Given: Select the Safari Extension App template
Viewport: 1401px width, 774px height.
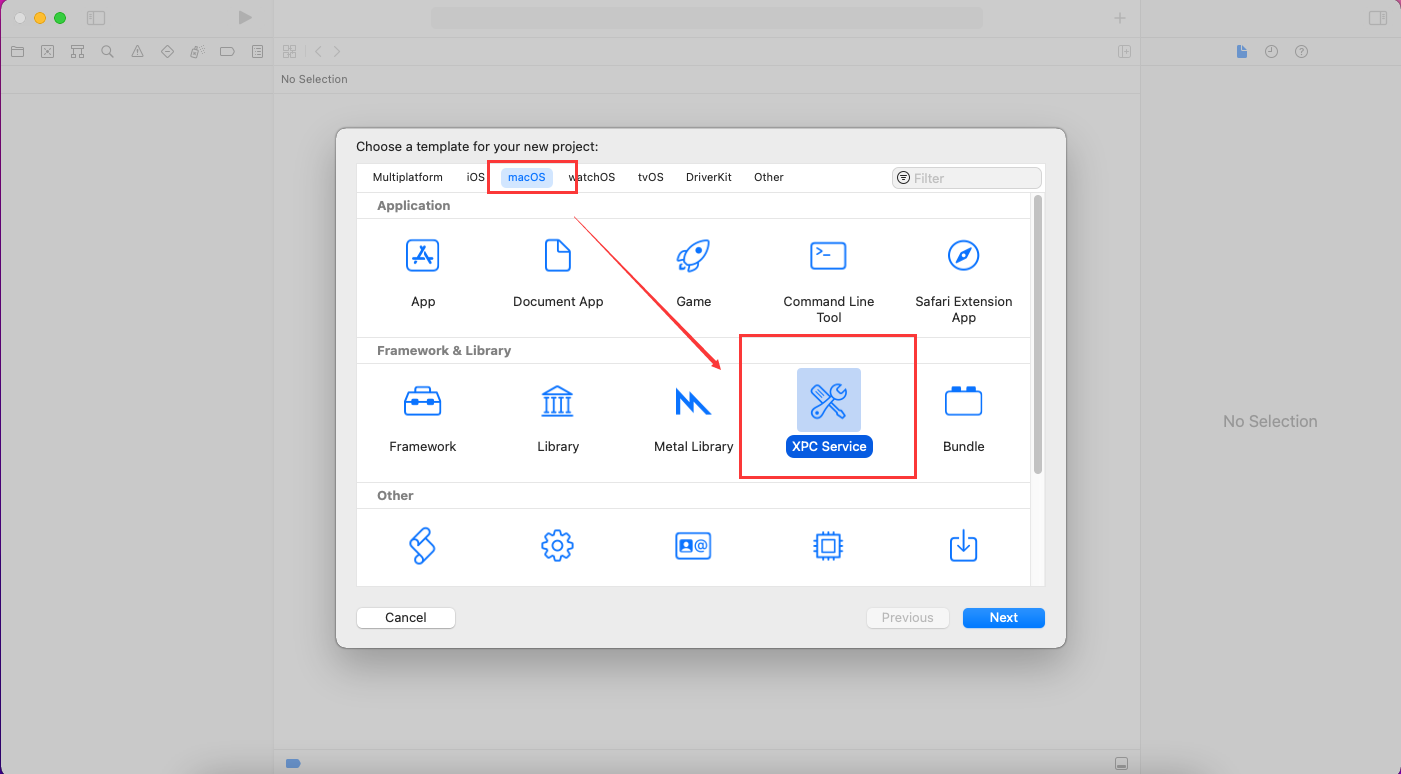Looking at the screenshot, I should (963, 256).
